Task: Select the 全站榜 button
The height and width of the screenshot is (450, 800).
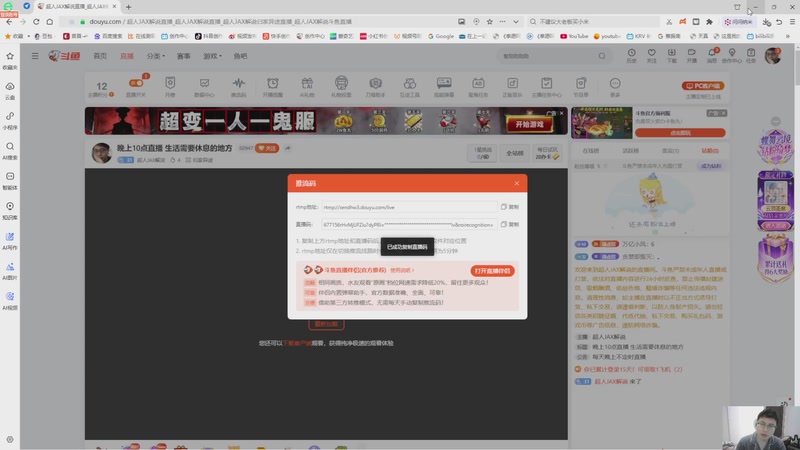Action: 514,153
